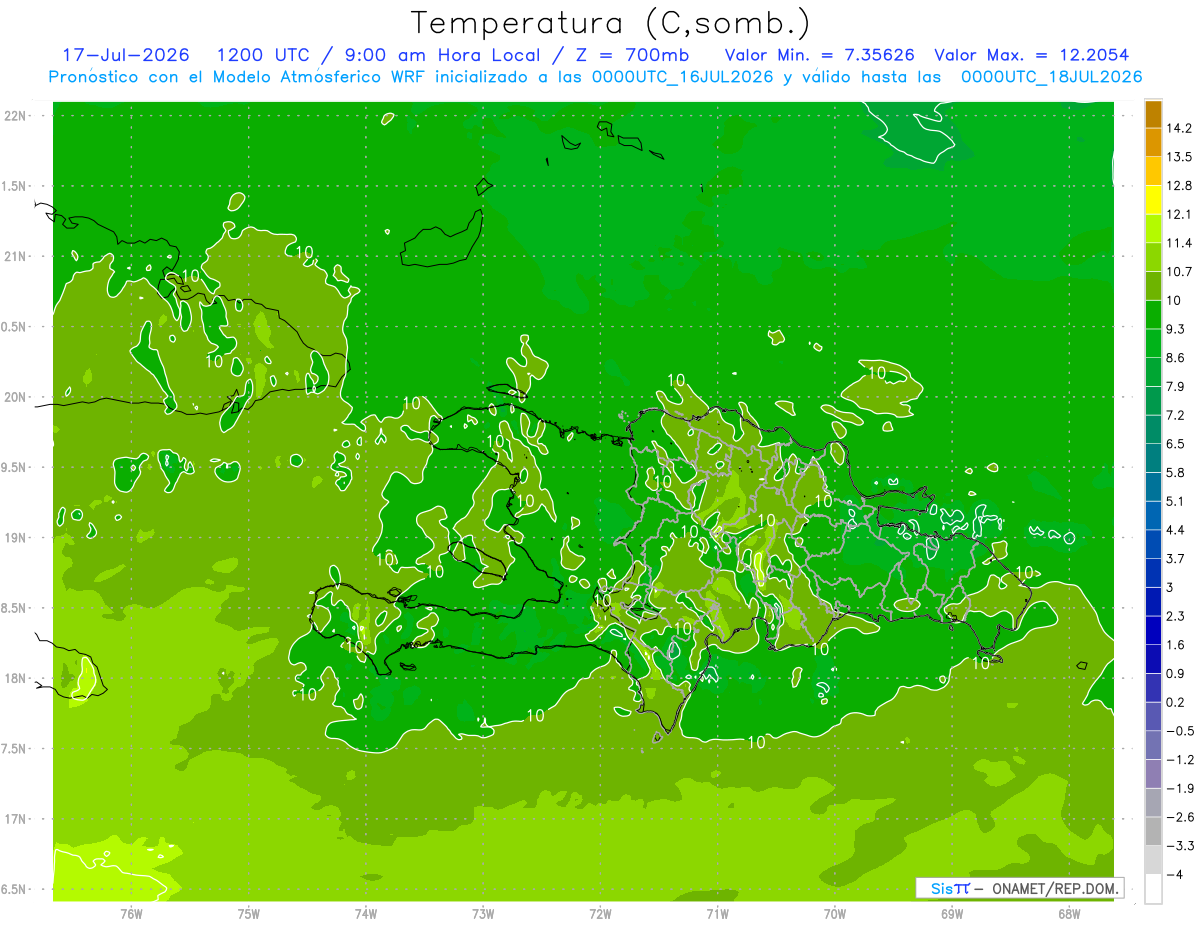Click the 'Temperatura (C,somb.)' chart title
The height and width of the screenshot is (927, 1200).
pos(611,23)
